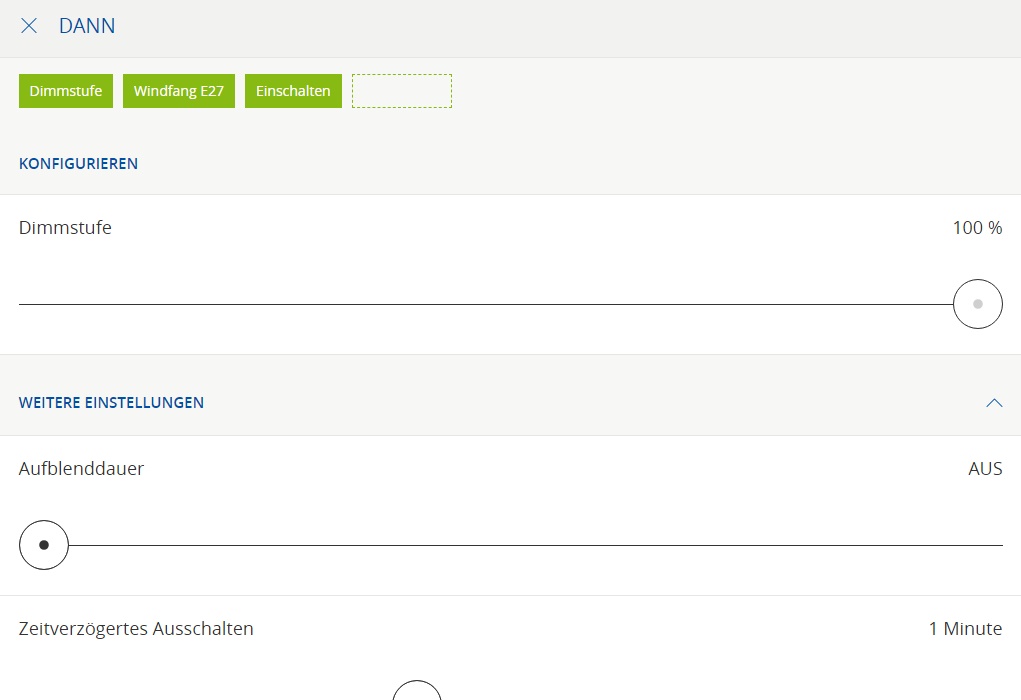
Task: Select the Windfang E27 chip
Action: tap(179, 91)
